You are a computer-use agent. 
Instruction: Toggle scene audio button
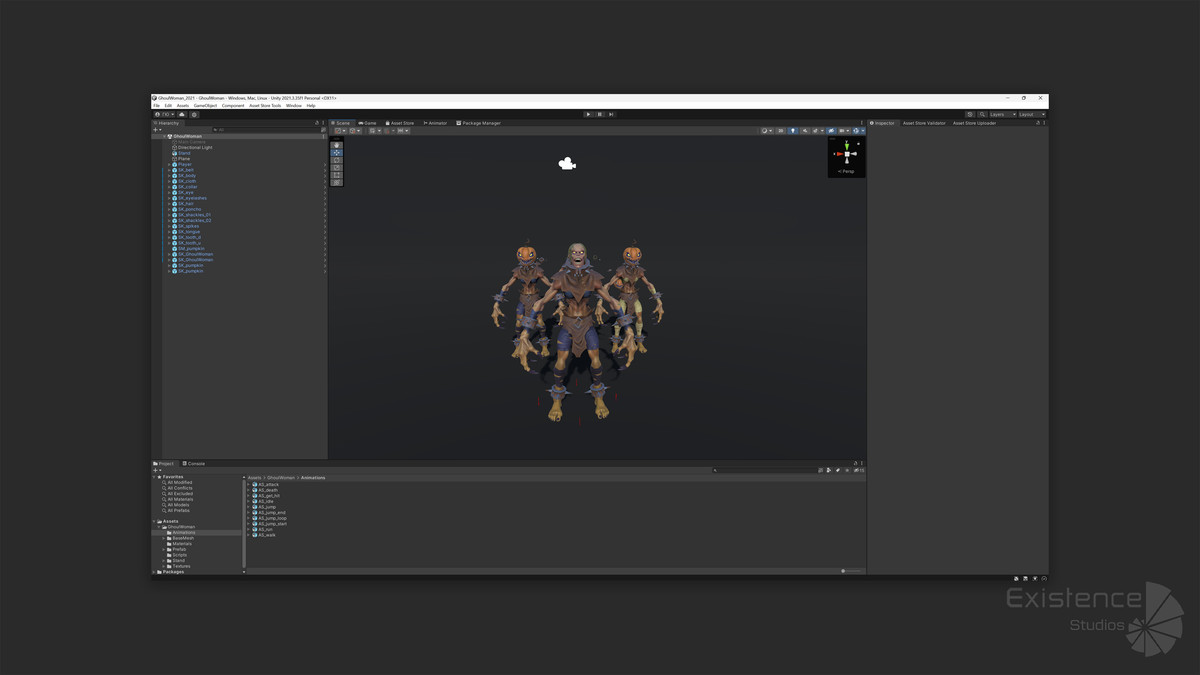805,131
